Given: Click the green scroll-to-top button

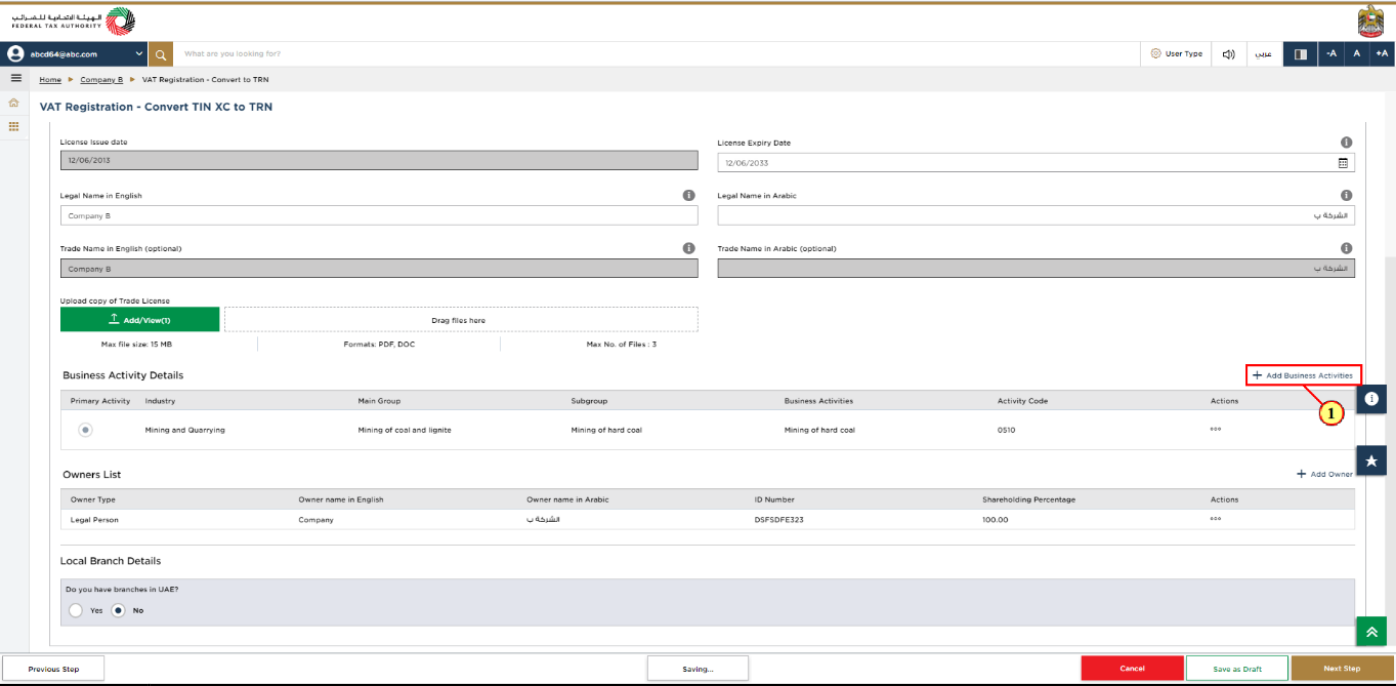Looking at the screenshot, I should pyautogui.click(x=1371, y=631).
